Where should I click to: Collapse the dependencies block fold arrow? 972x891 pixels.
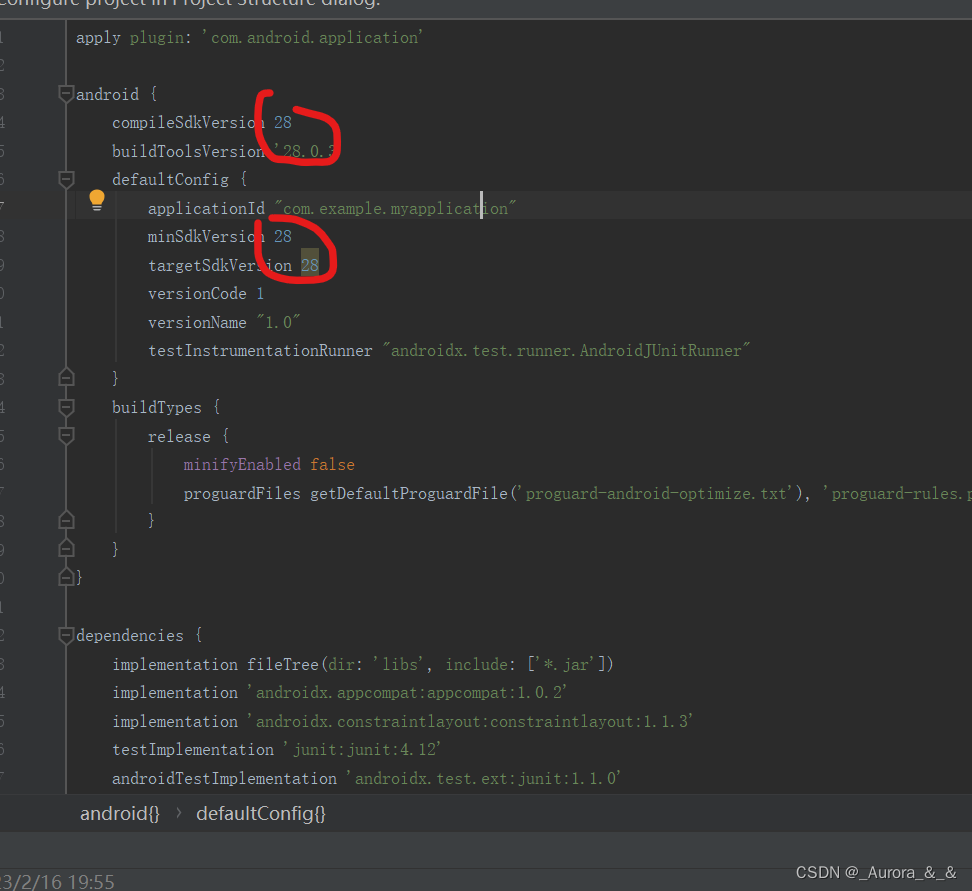(66, 634)
